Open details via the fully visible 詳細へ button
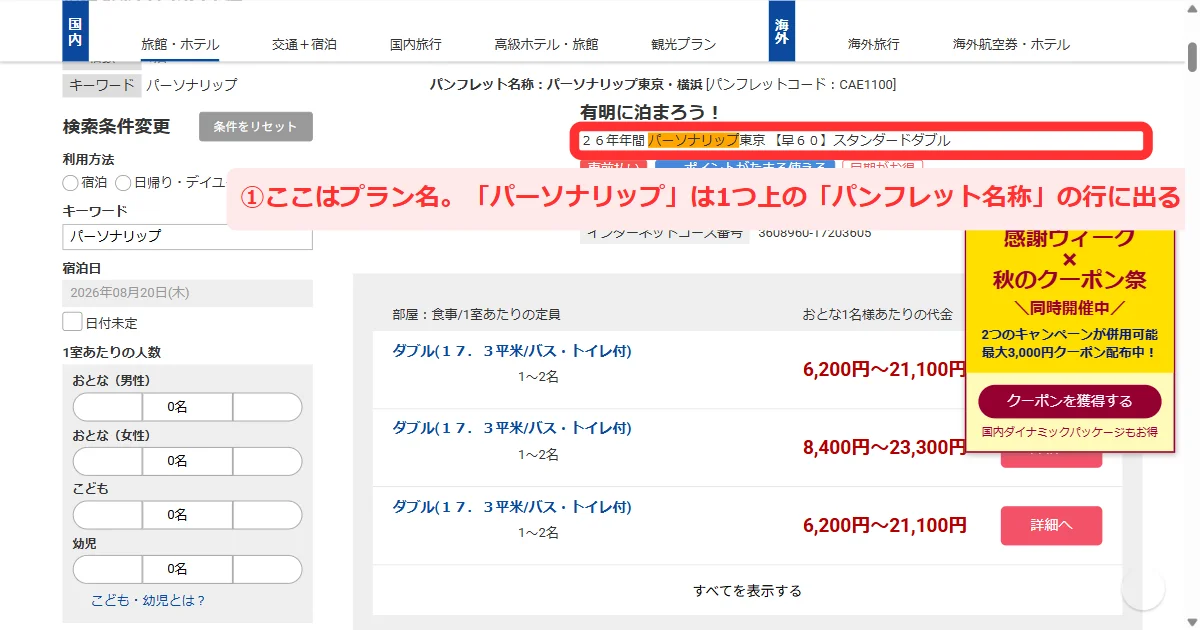The height and width of the screenshot is (630, 1200). coord(1051,525)
